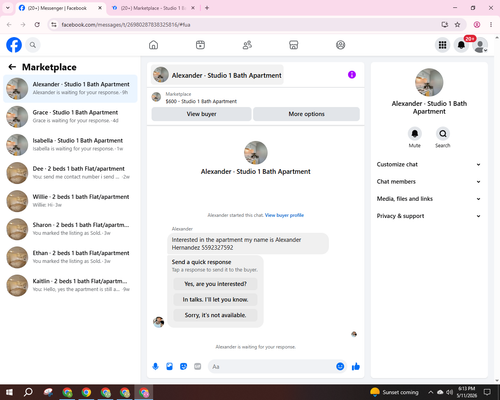Open the emoji picker in message box
Viewport: 500px width, 400px height.
[340, 367]
